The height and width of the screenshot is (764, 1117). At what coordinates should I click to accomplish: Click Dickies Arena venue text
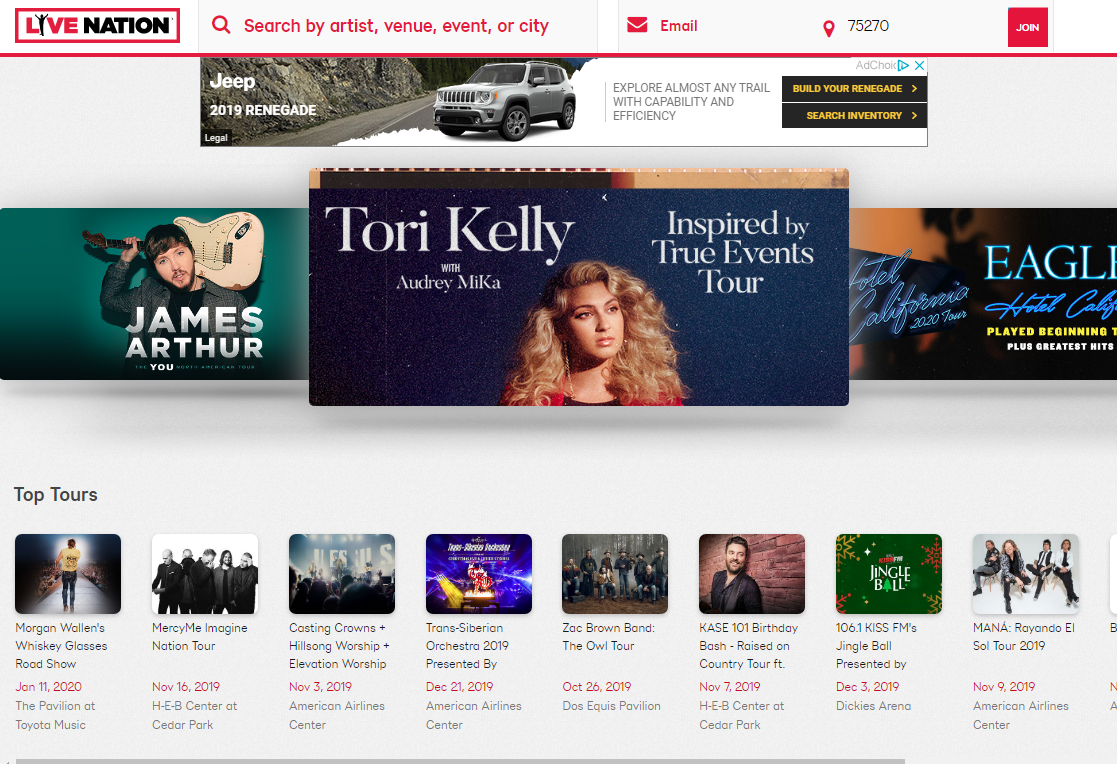click(x=873, y=706)
